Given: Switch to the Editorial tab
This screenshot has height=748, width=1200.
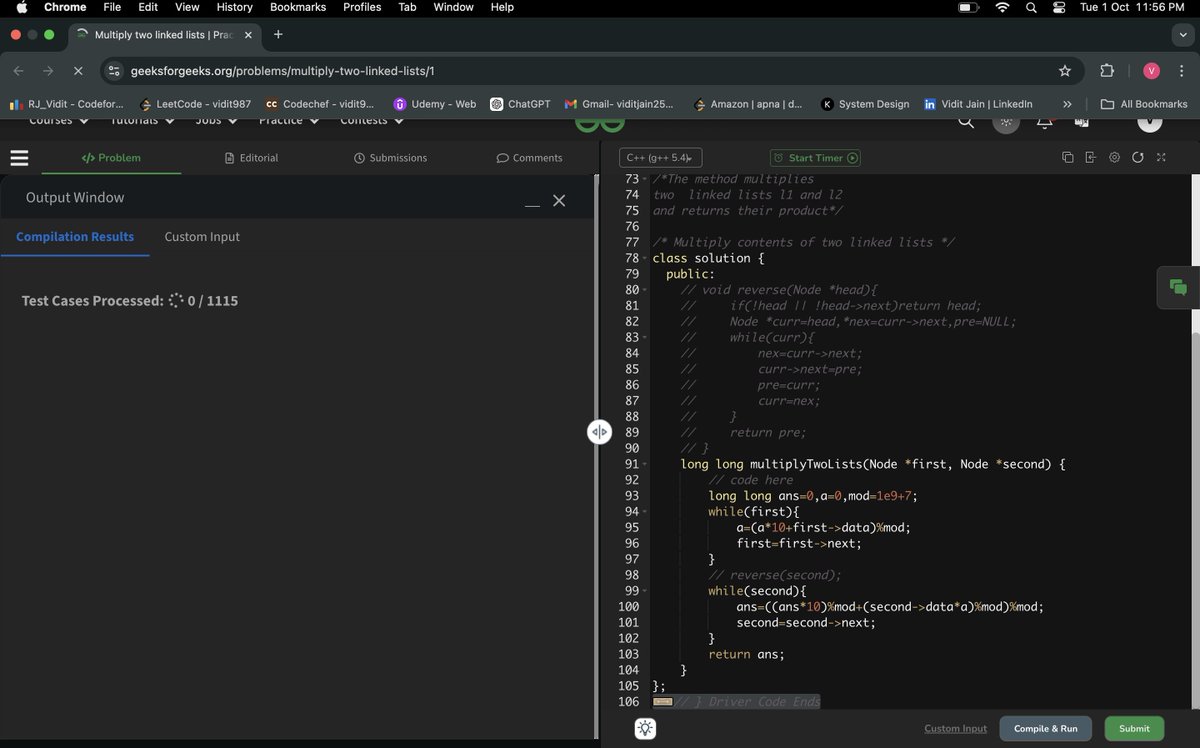Looking at the screenshot, I should [x=251, y=158].
